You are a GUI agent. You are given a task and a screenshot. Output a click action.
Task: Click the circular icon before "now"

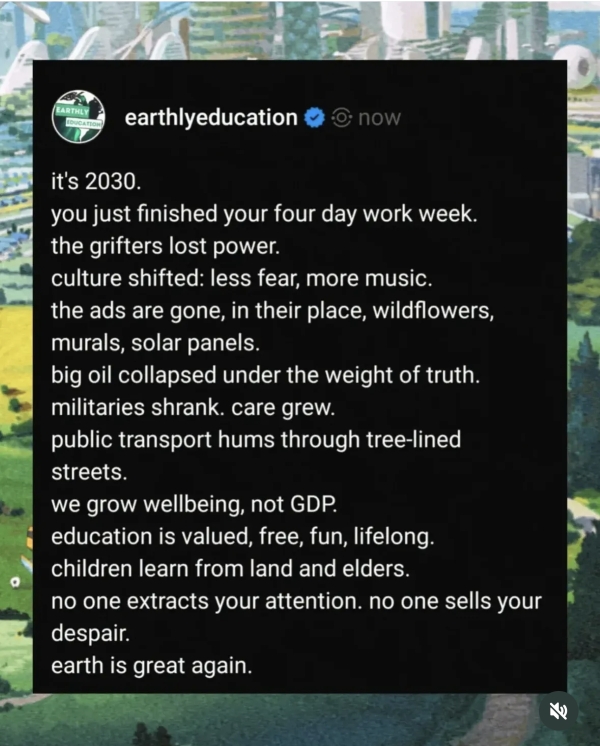(341, 118)
